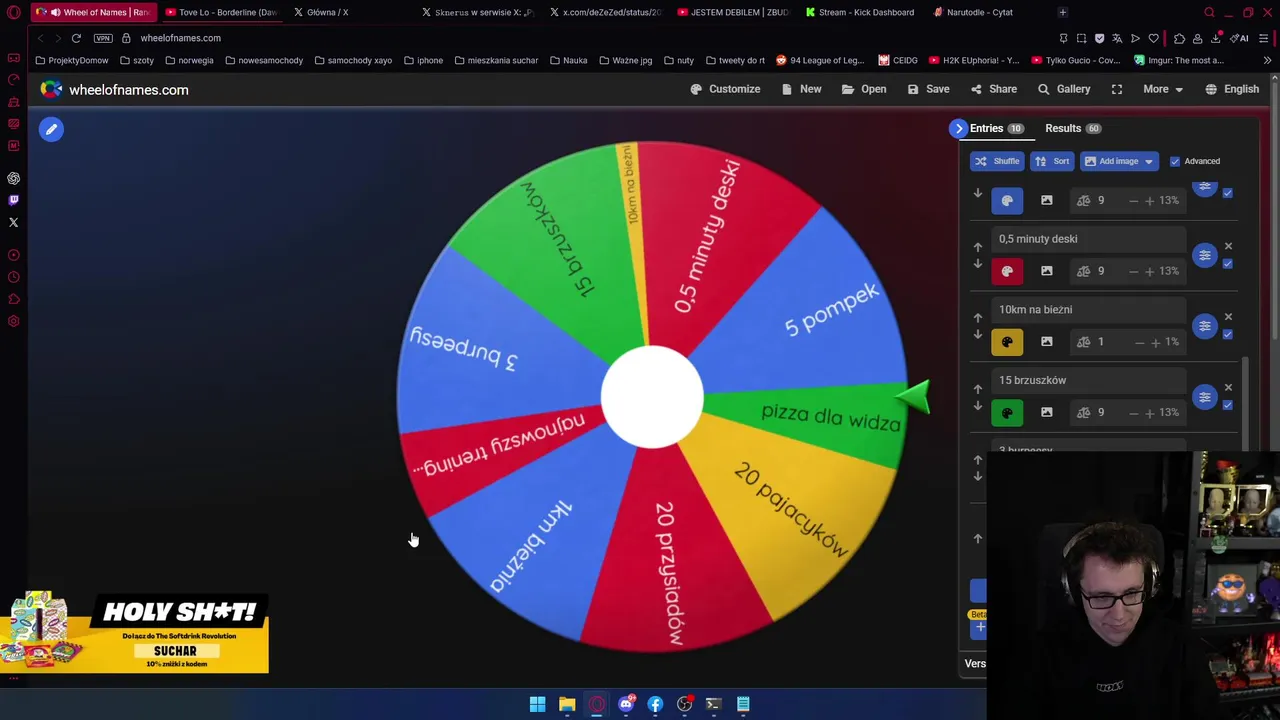Add an image to 15 brzuszków entry
This screenshot has width=1280, height=720.
pyautogui.click(x=1046, y=412)
